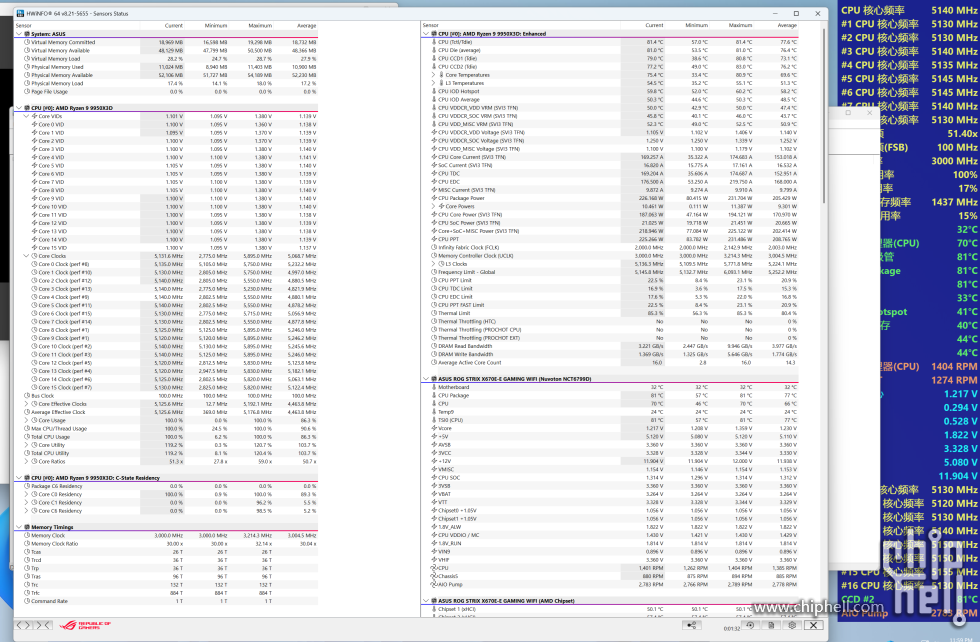This screenshot has height=642, width=980.
Task: Click 'AIO Pump' text in the overlay window
Action: coord(864,613)
